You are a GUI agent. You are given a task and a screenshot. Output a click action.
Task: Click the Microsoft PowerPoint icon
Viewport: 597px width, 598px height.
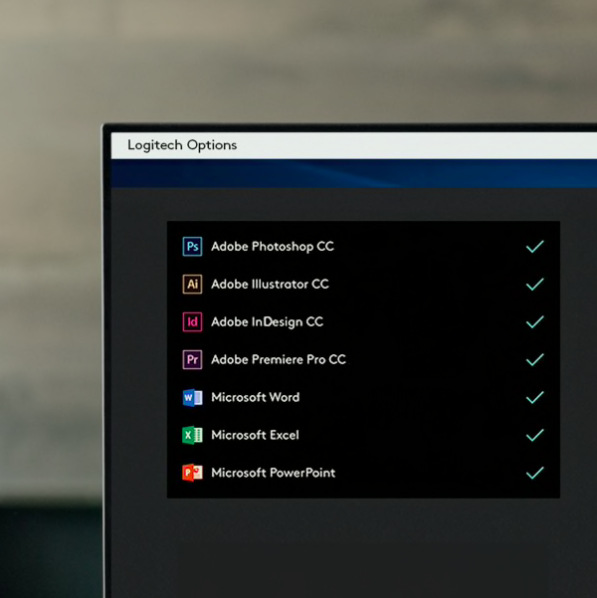tap(192, 473)
